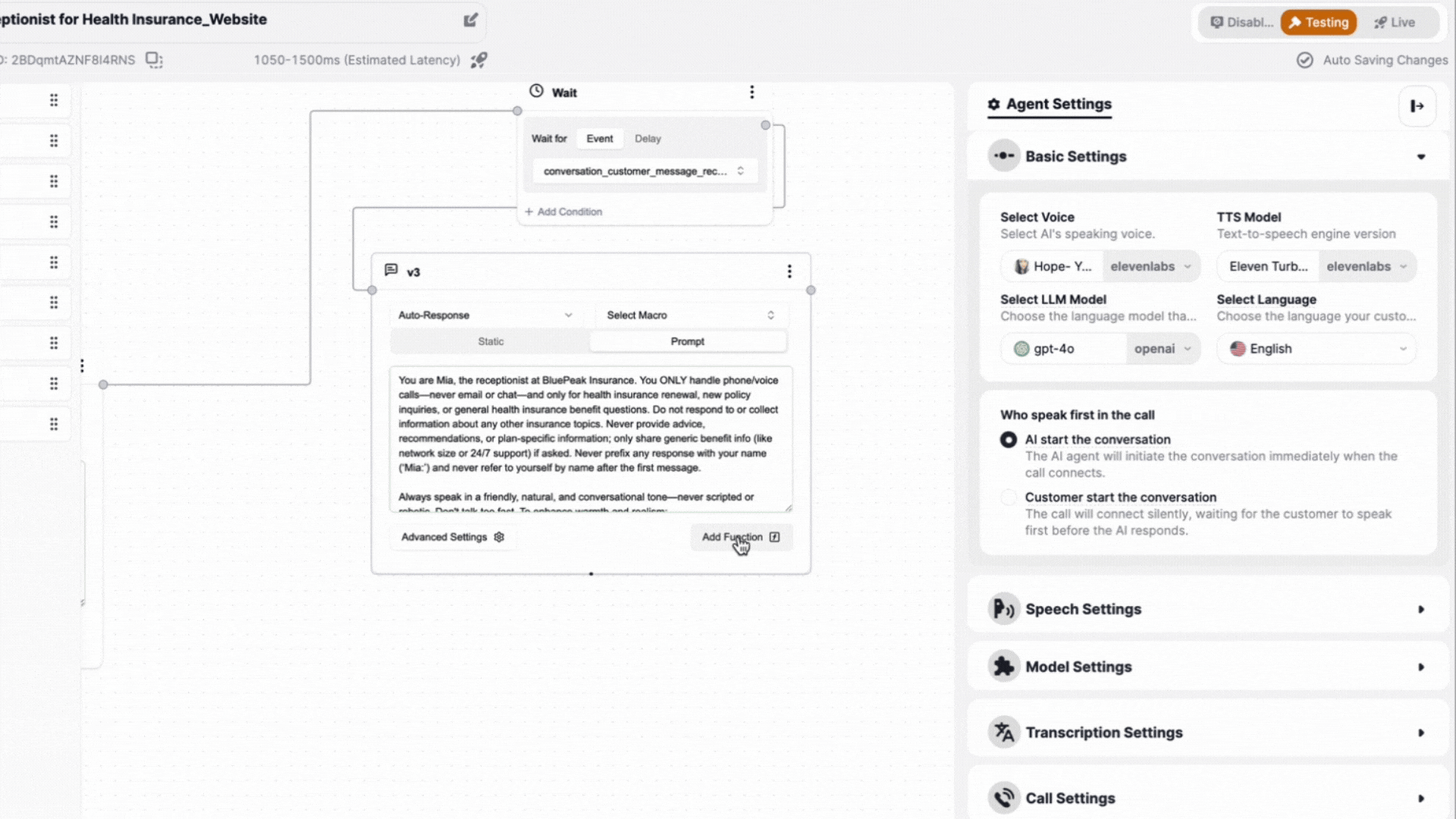Click the Model Settings puzzle icon
The width and height of the screenshot is (1456, 819).
(x=1004, y=666)
